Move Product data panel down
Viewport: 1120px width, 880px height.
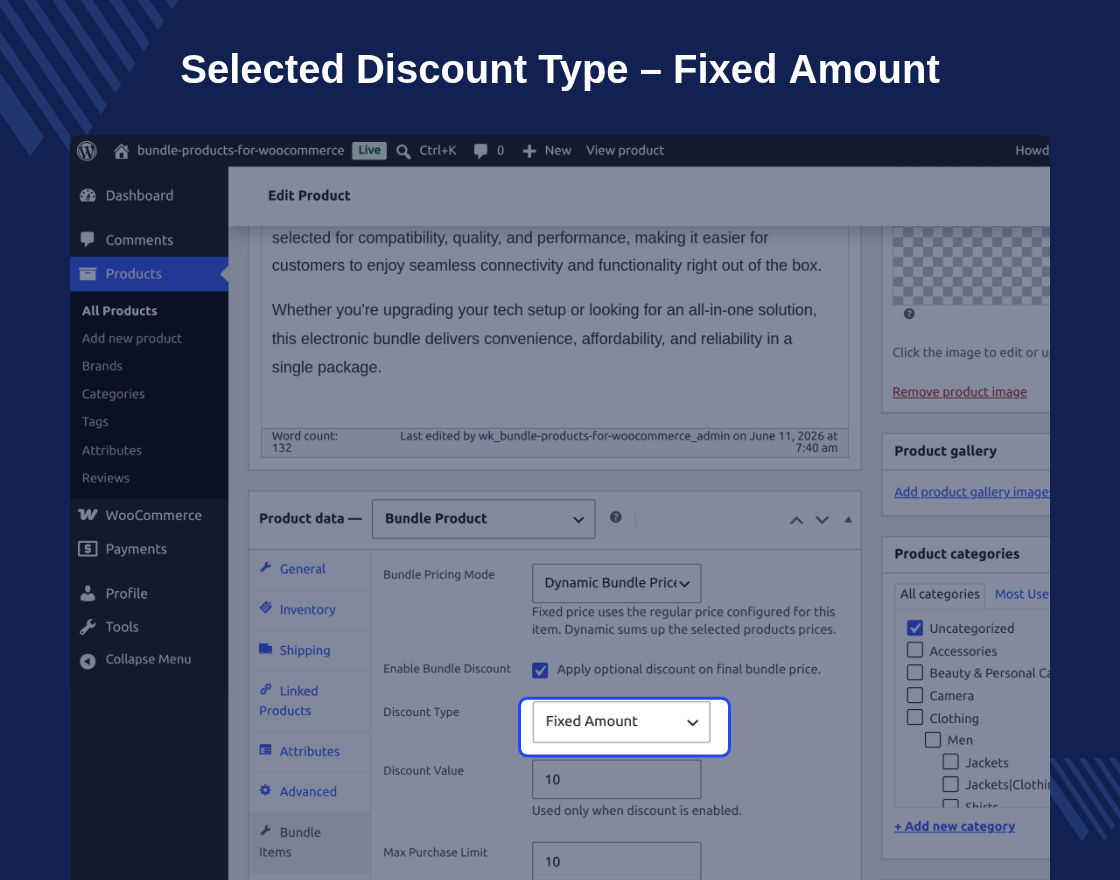pos(822,520)
